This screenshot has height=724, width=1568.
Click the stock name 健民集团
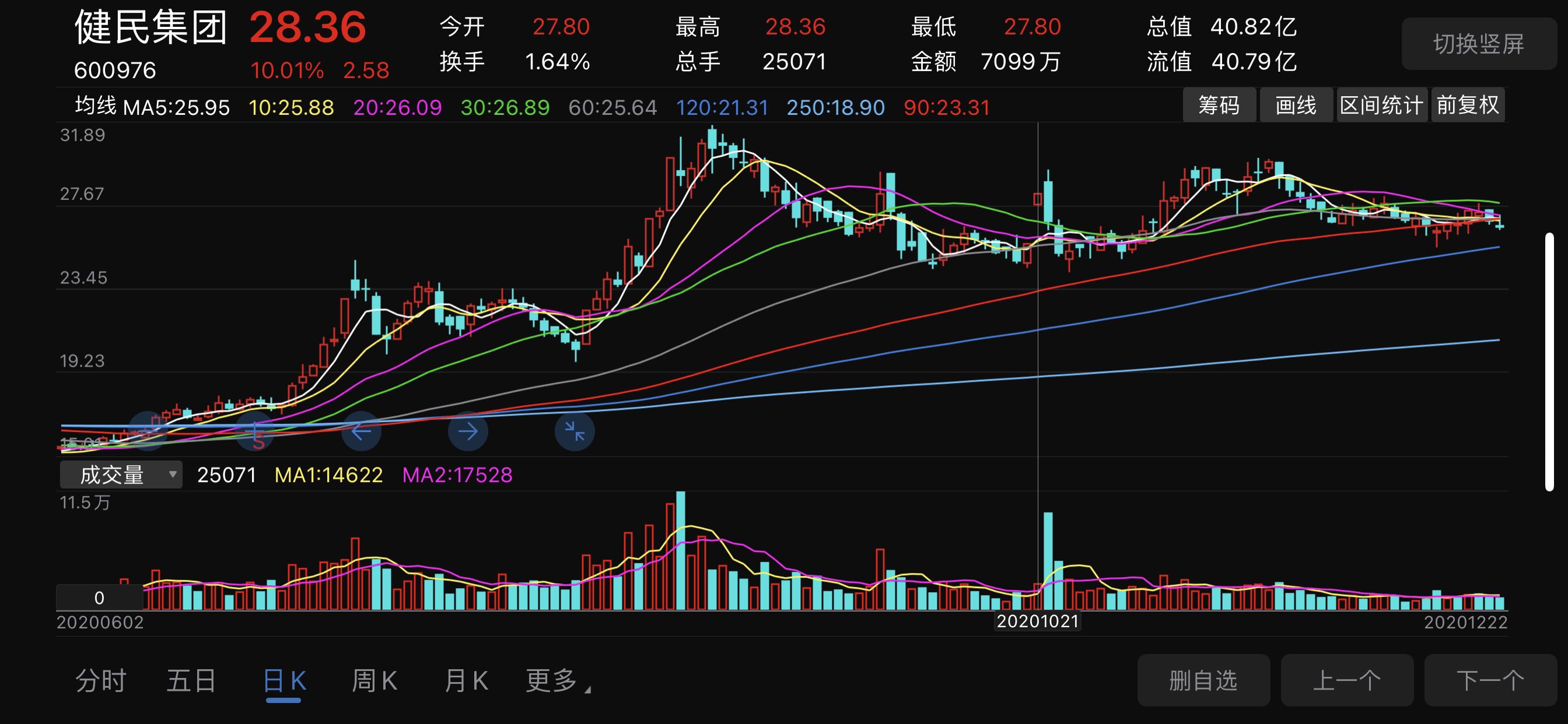click(x=150, y=27)
